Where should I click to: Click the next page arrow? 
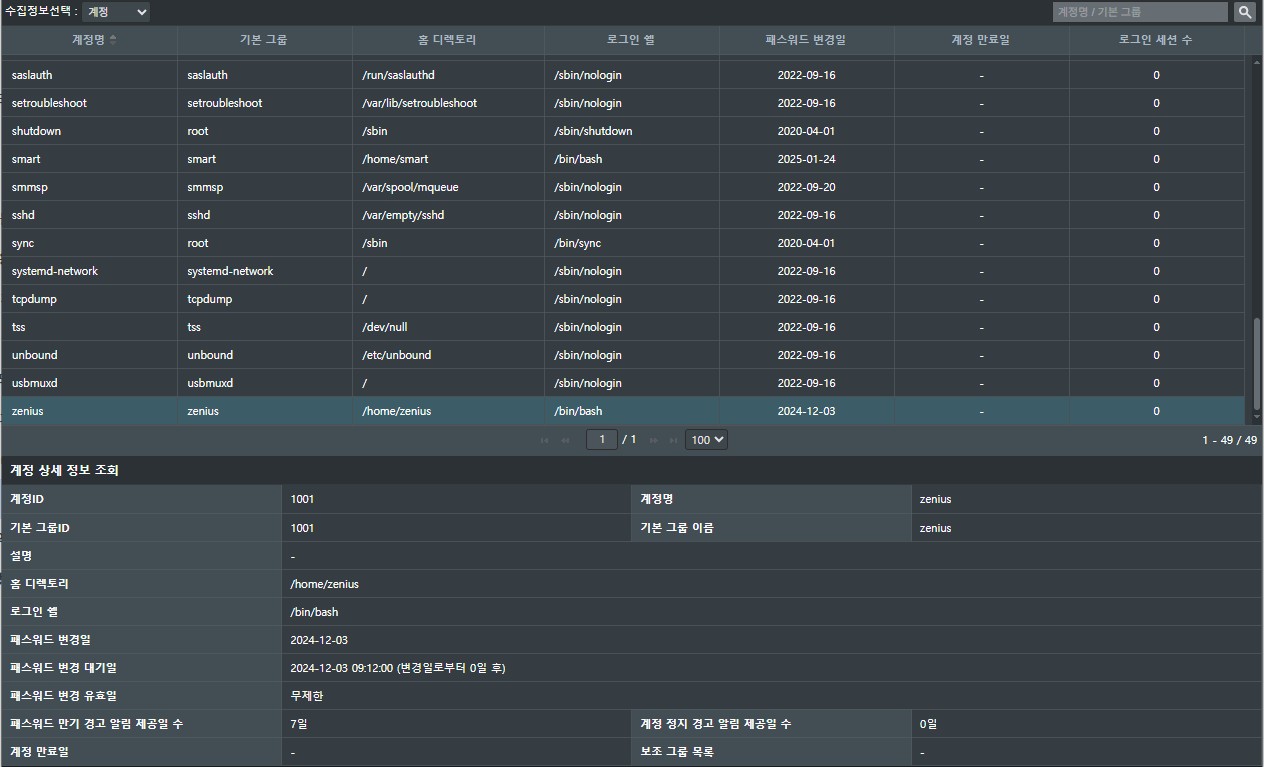click(654, 440)
